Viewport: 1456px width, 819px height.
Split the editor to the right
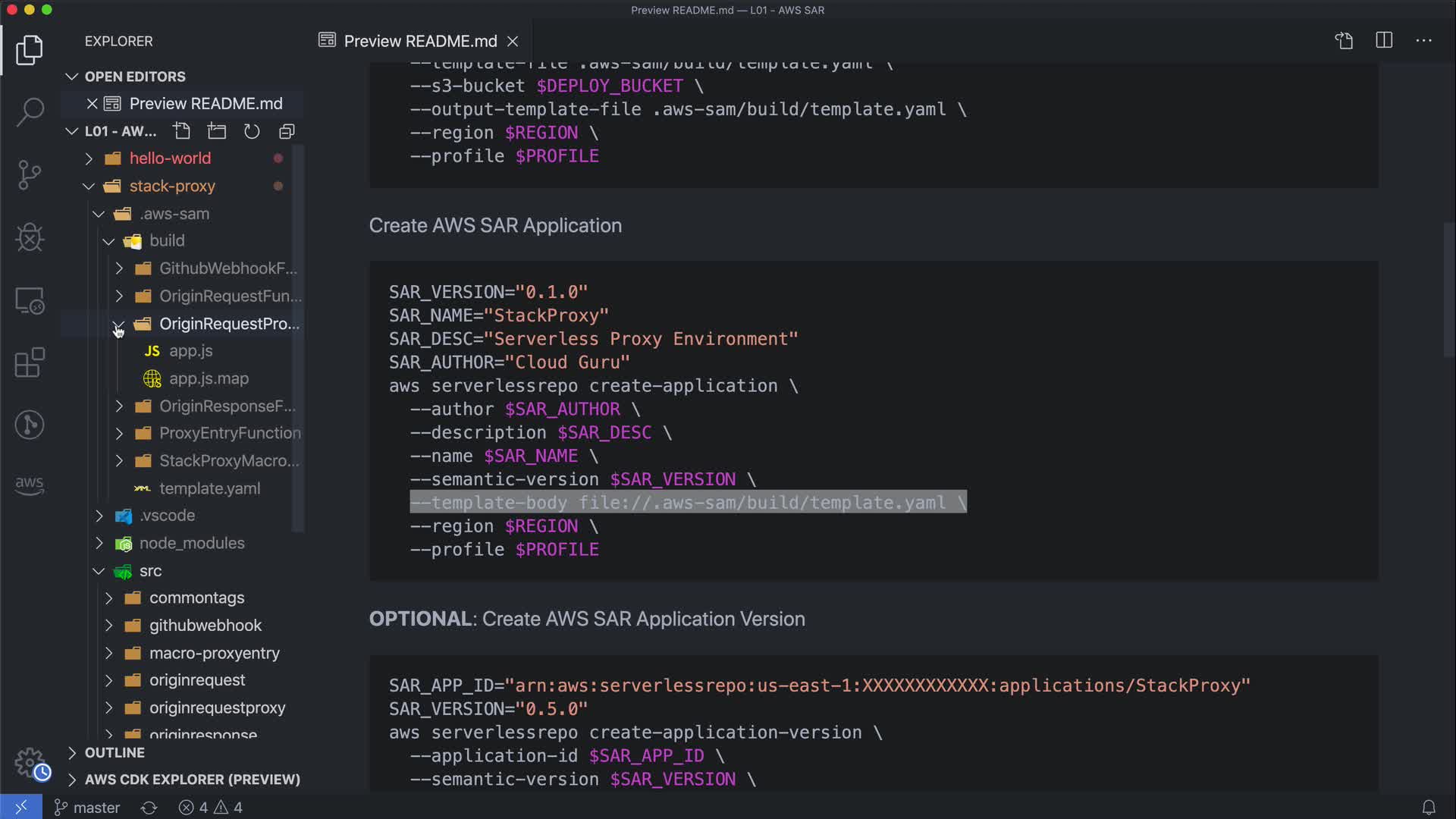(1384, 40)
